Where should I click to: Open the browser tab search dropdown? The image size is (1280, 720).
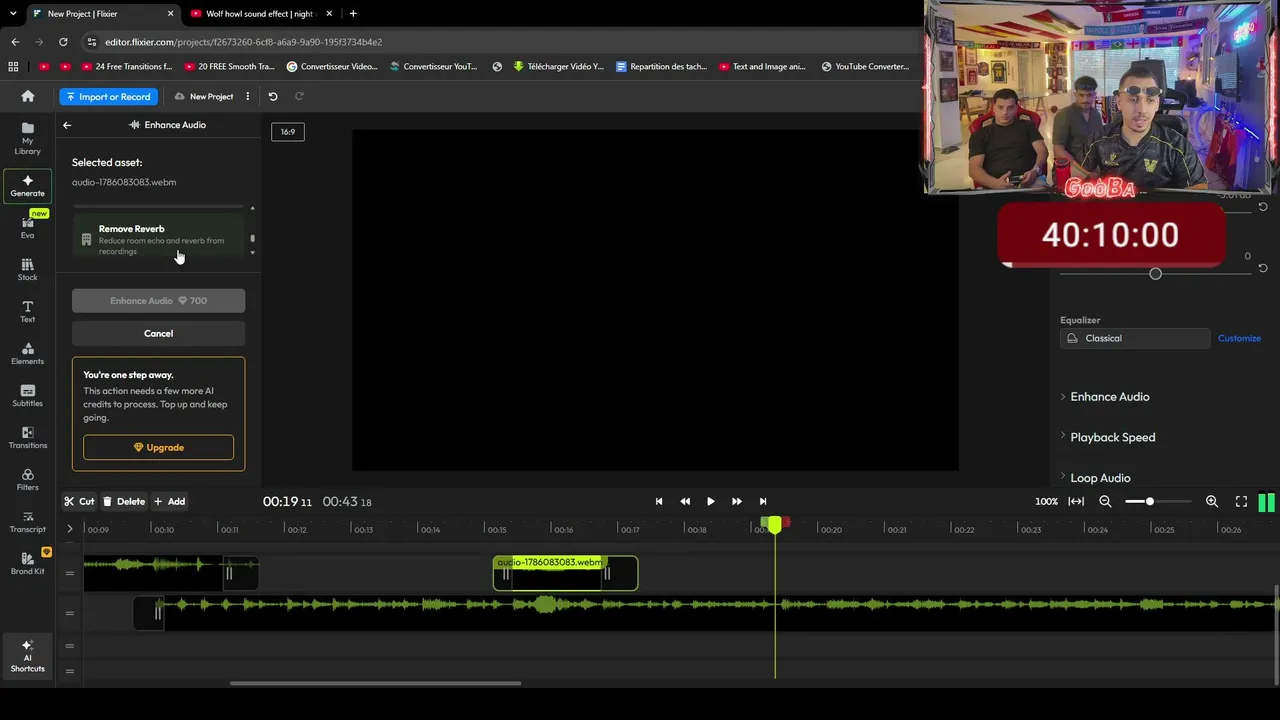tap(13, 14)
